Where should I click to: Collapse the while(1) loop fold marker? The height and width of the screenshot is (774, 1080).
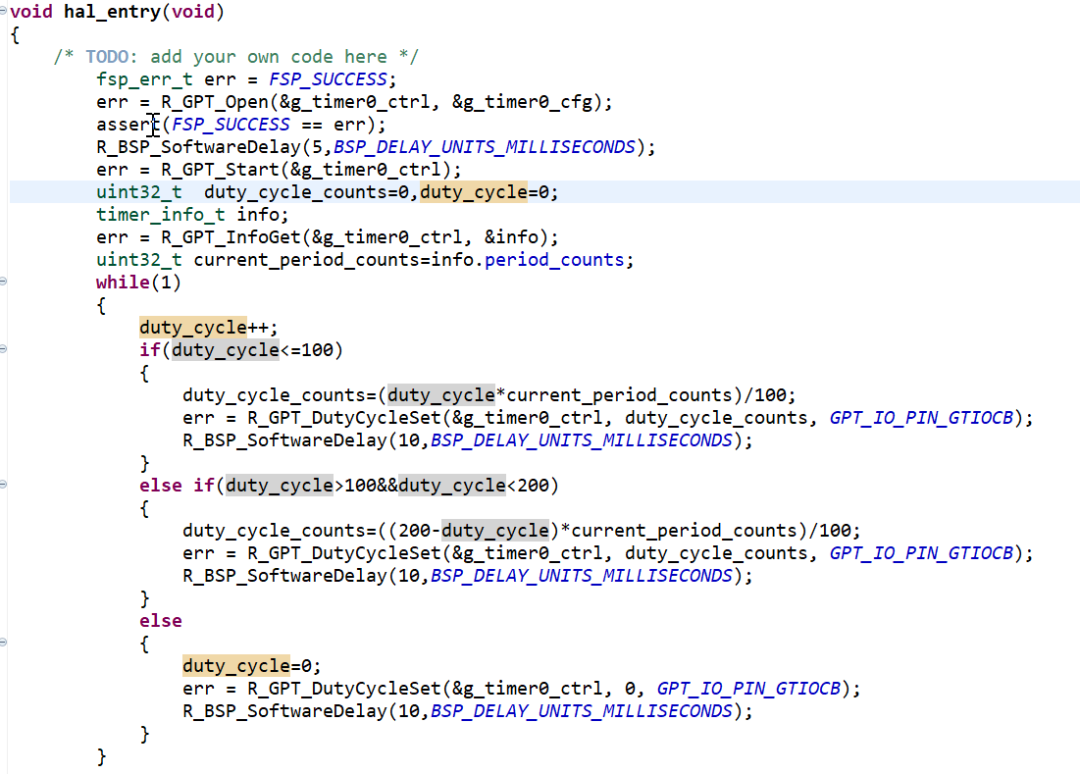tap(4, 282)
